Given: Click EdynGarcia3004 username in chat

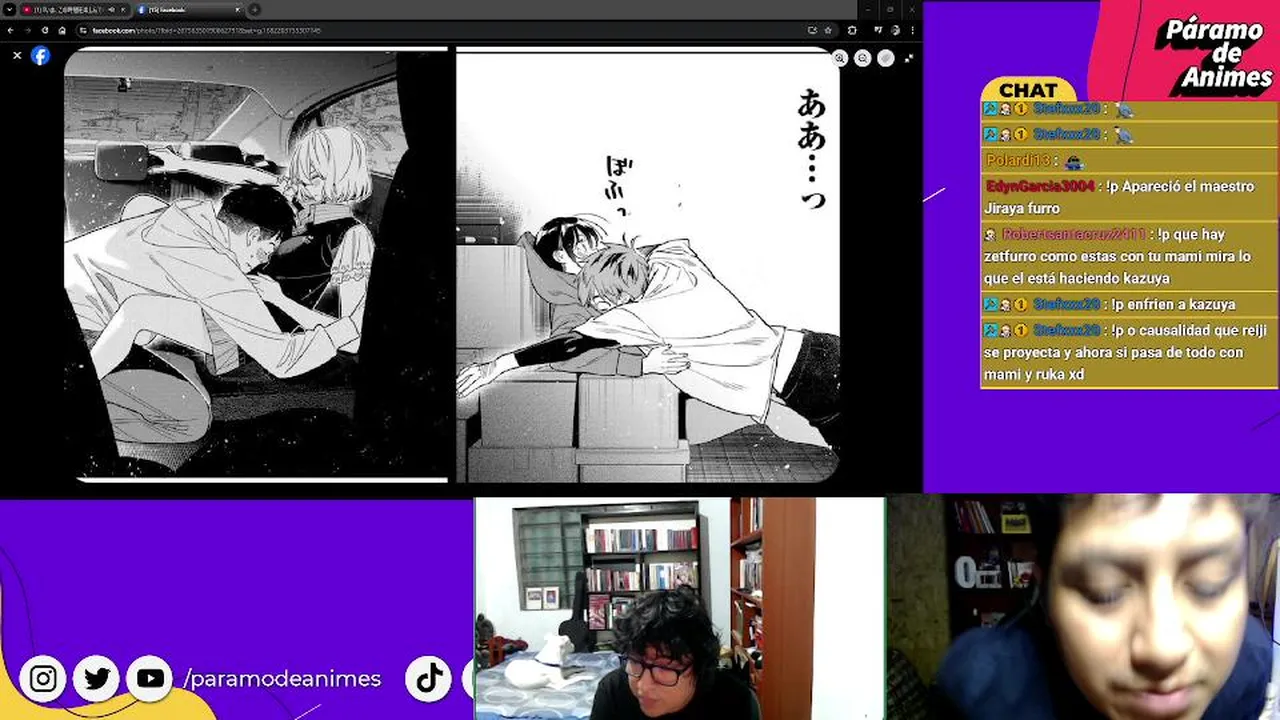Looking at the screenshot, I should coord(1040,186).
